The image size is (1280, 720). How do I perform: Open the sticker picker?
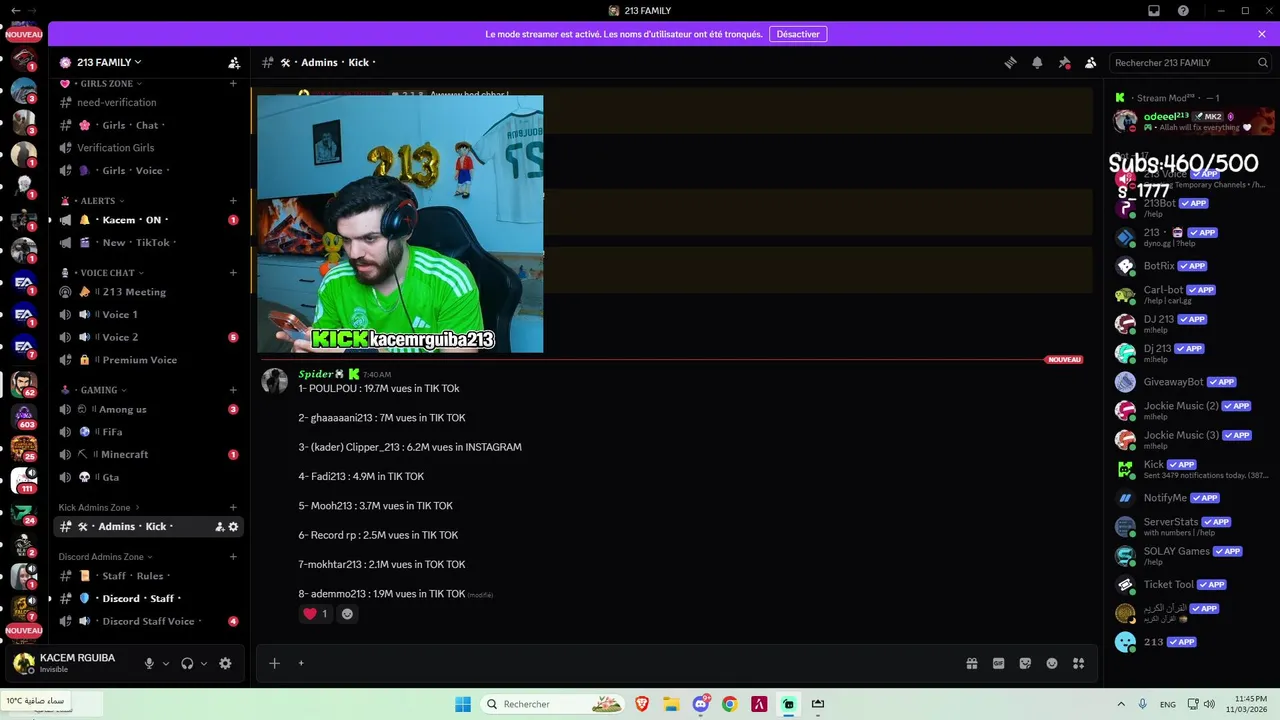1025,663
